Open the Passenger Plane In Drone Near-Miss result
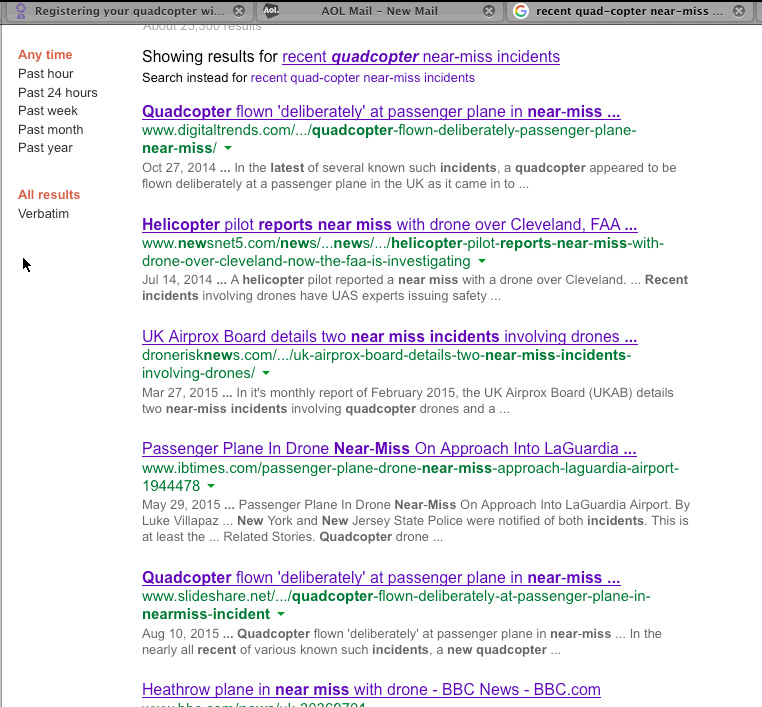Screen dimensions: 762x707 click(x=389, y=448)
